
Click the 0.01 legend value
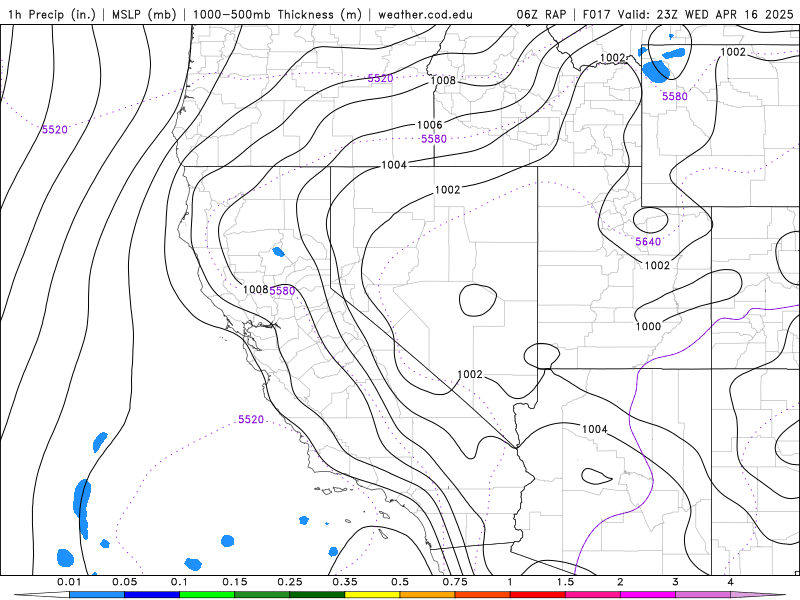coord(69,582)
